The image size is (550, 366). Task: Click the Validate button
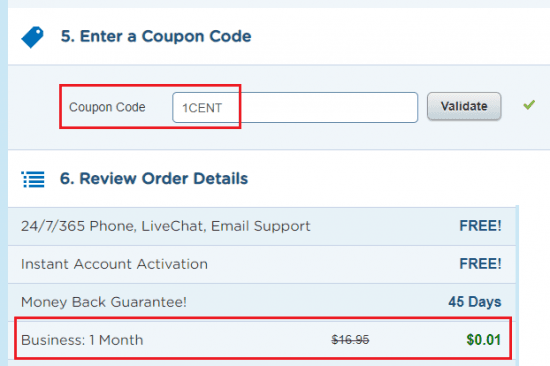point(464,106)
